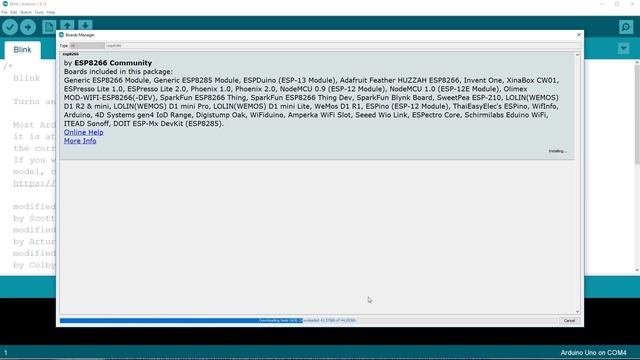The image size is (640, 360).
Task: Click the Boards Manager list scroll-down arrow
Action: pyautogui.click(x=577, y=311)
